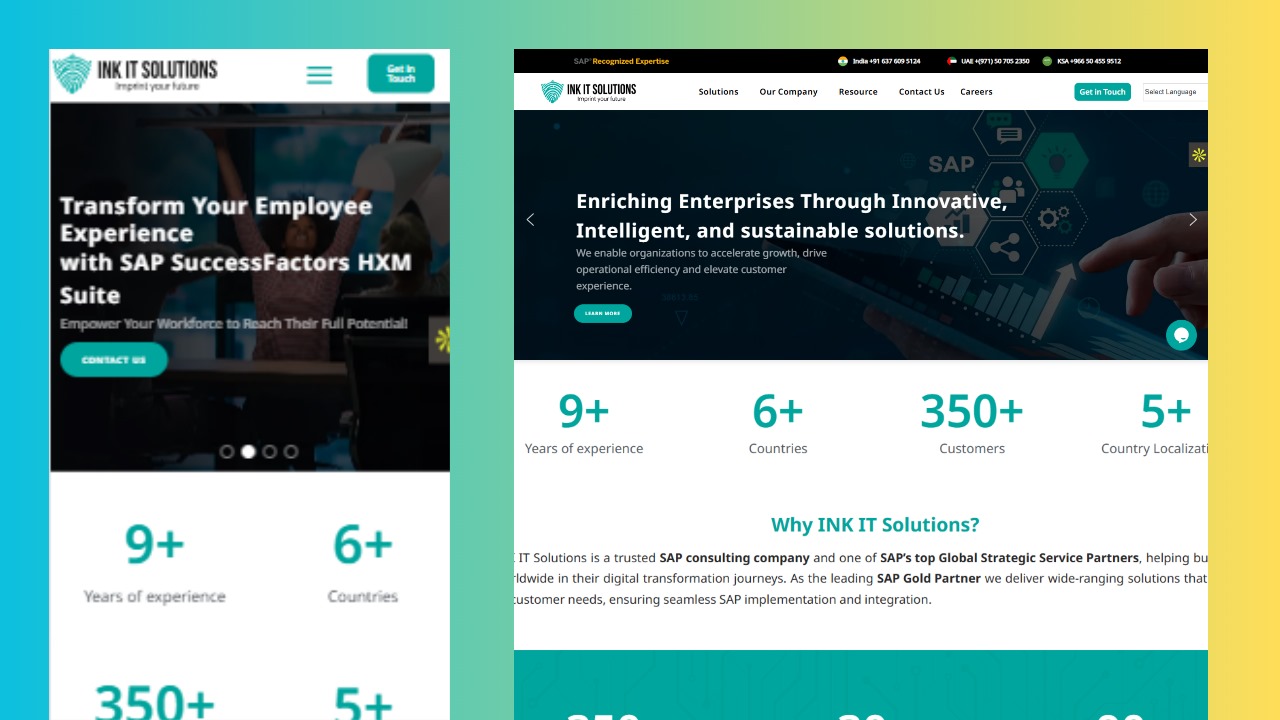Viewport: 1280px width, 720px height.
Task: Open the Careers menu item
Action: 976,92
